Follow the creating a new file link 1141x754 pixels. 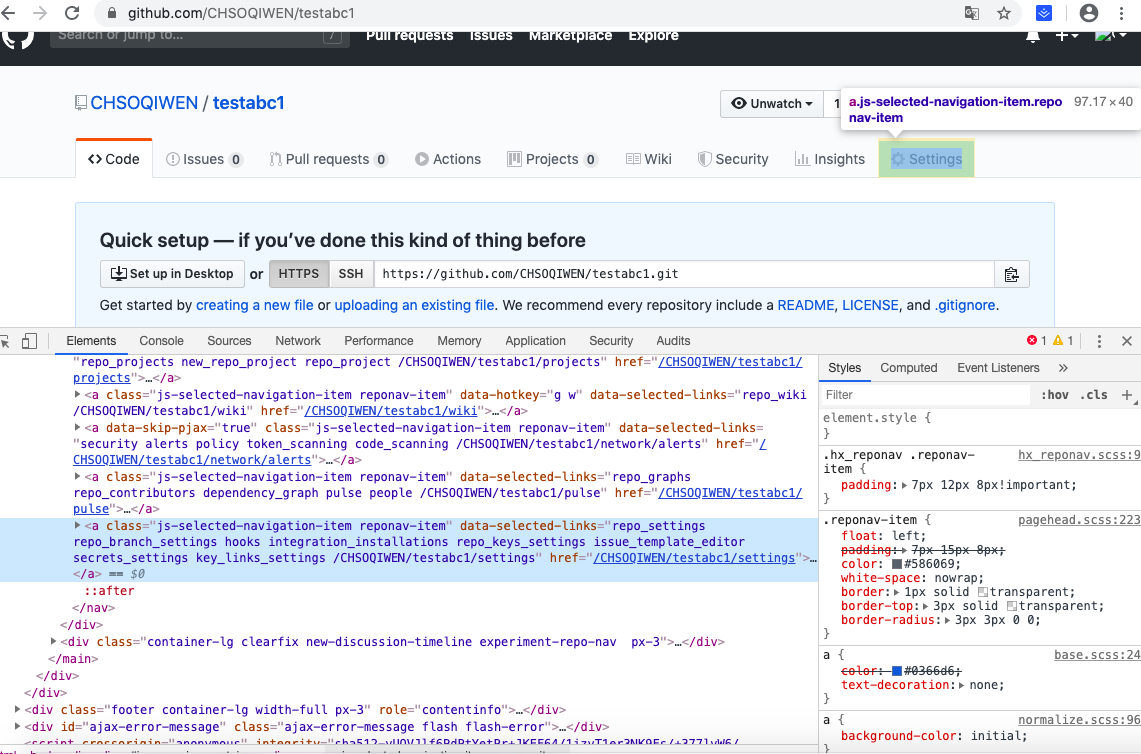(x=255, y=306)
